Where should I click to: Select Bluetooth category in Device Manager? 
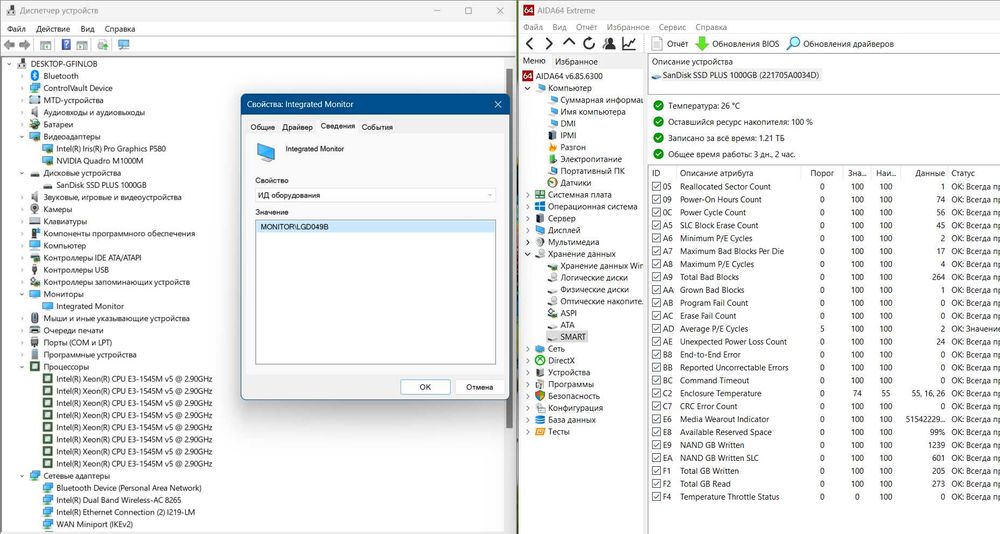tap(61, 76)
